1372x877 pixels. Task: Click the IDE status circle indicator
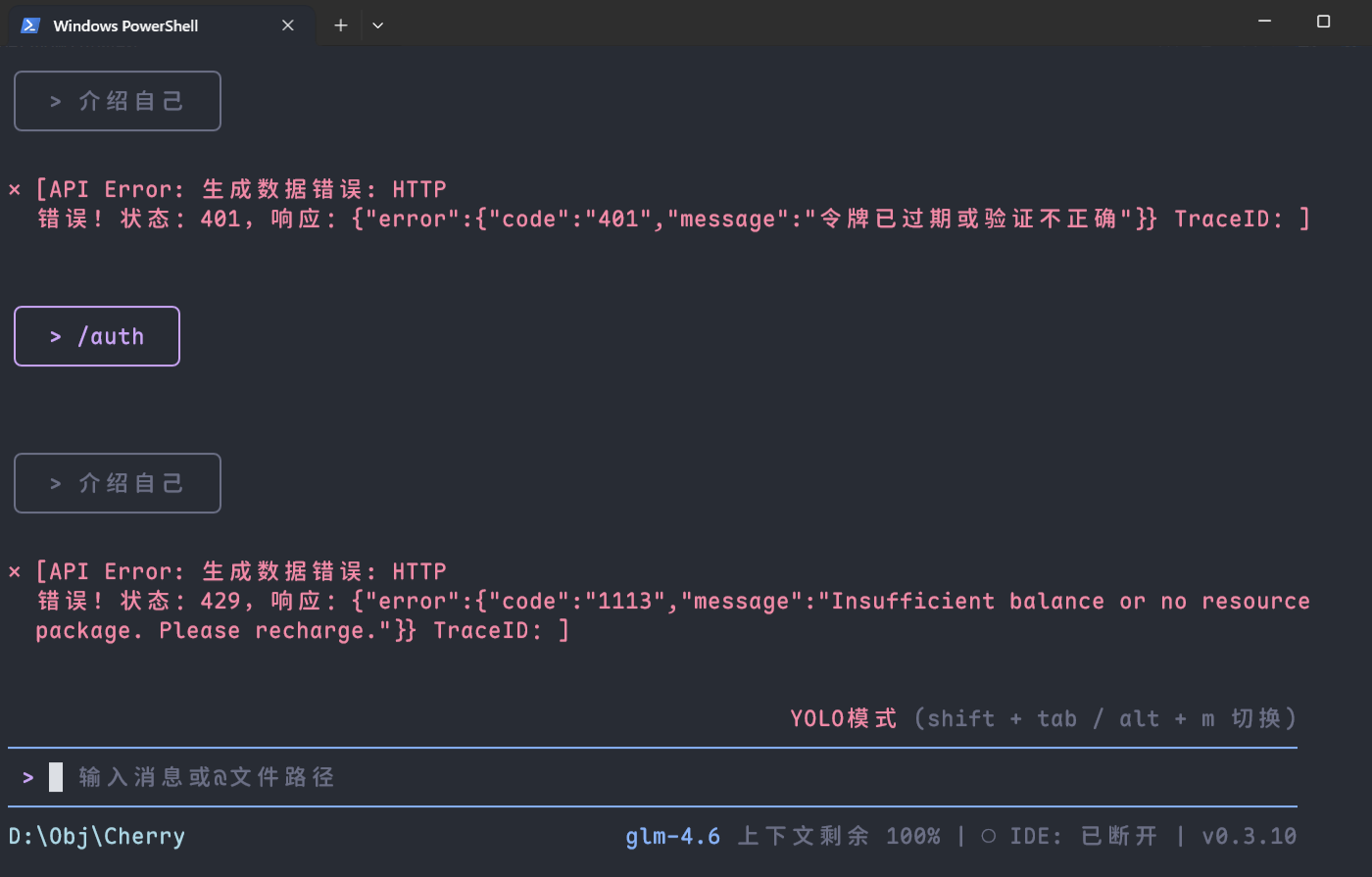coord(988,836)
